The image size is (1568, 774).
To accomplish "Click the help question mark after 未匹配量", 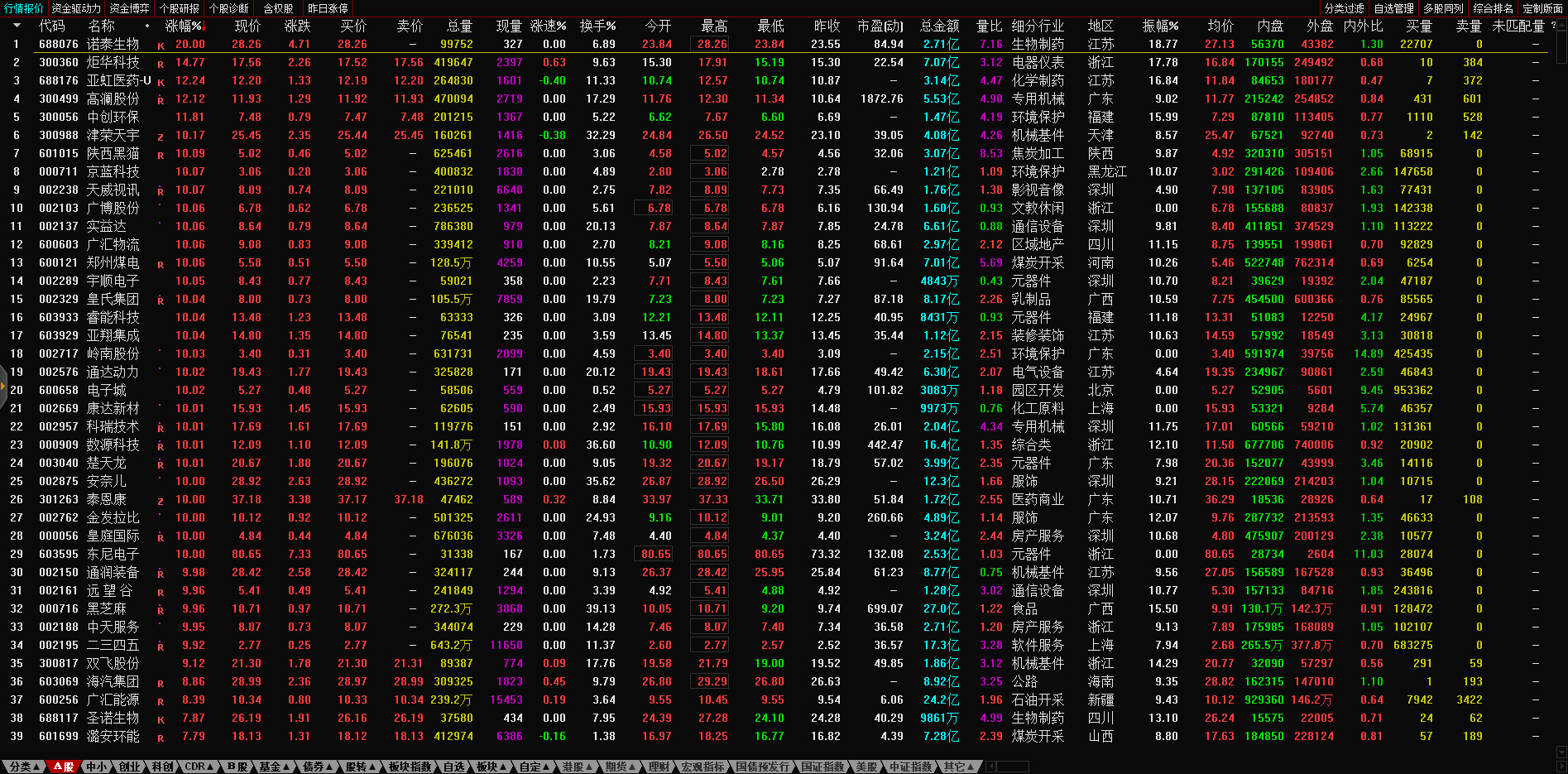I will click(1553, 26).
